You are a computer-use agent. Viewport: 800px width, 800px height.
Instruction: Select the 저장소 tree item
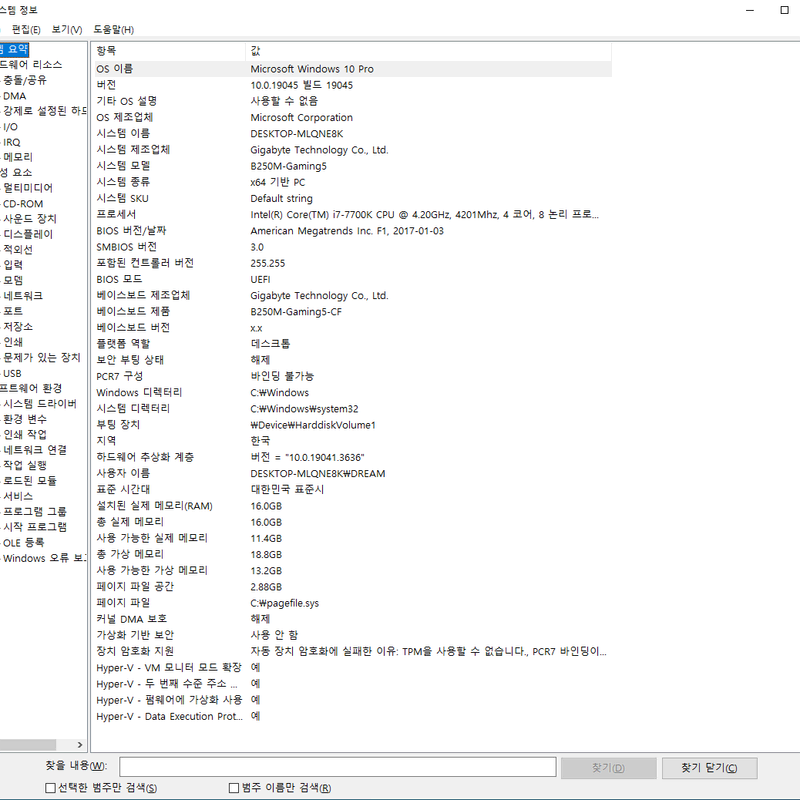click(18, 327)
